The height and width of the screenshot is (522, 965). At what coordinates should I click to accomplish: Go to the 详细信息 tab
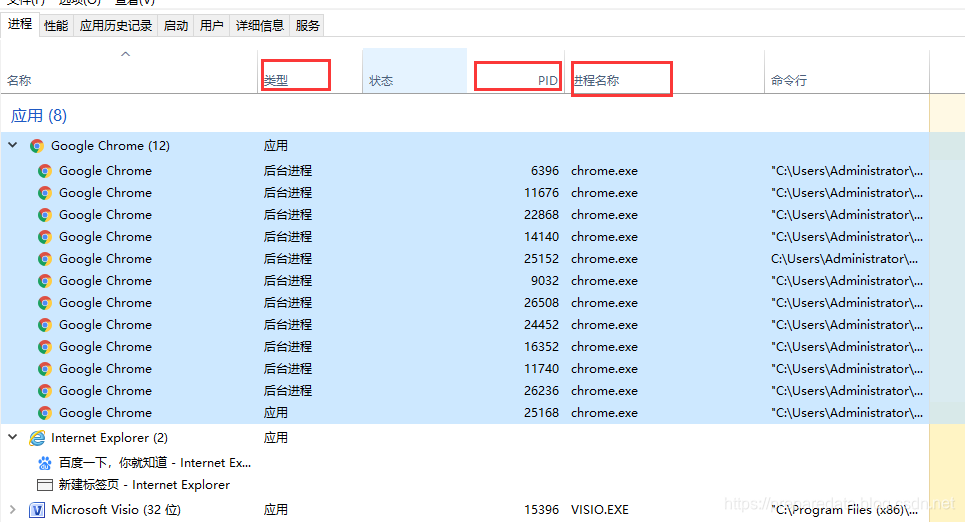(259, 25)
